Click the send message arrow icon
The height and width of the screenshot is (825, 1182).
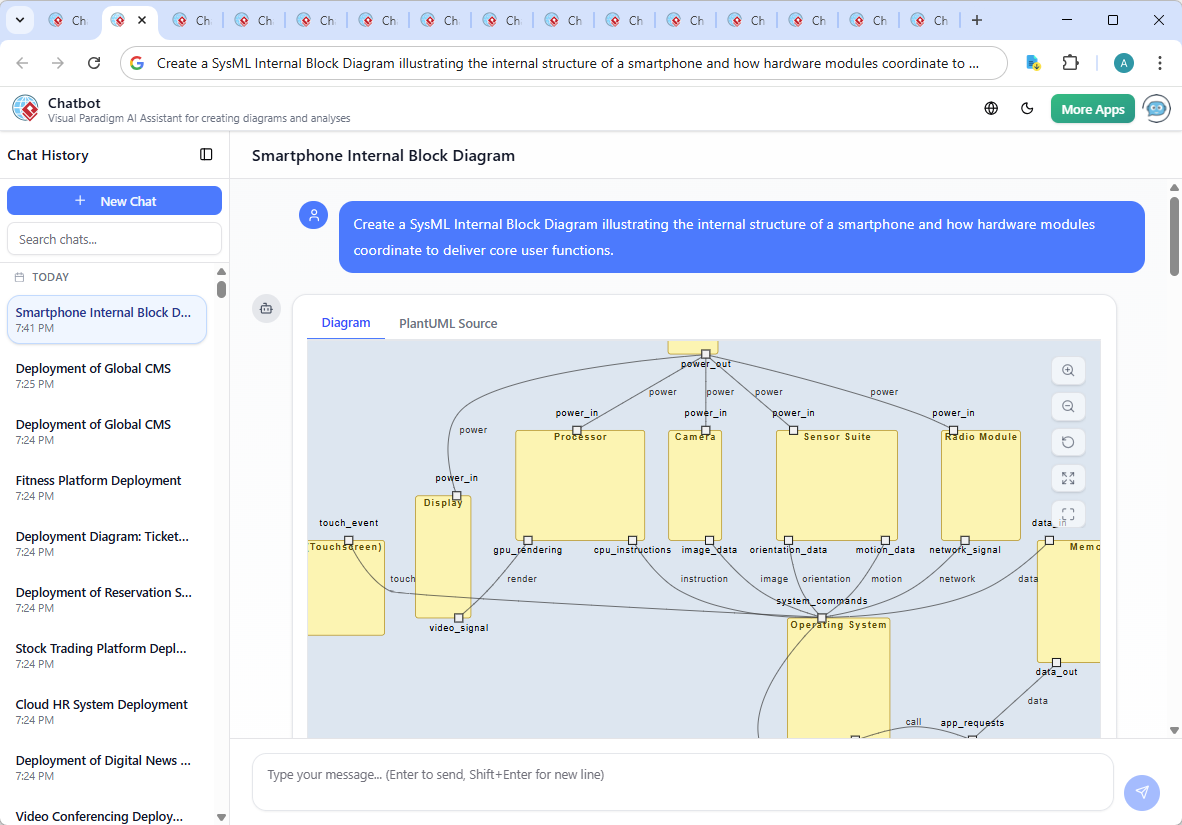point(1141,792)
